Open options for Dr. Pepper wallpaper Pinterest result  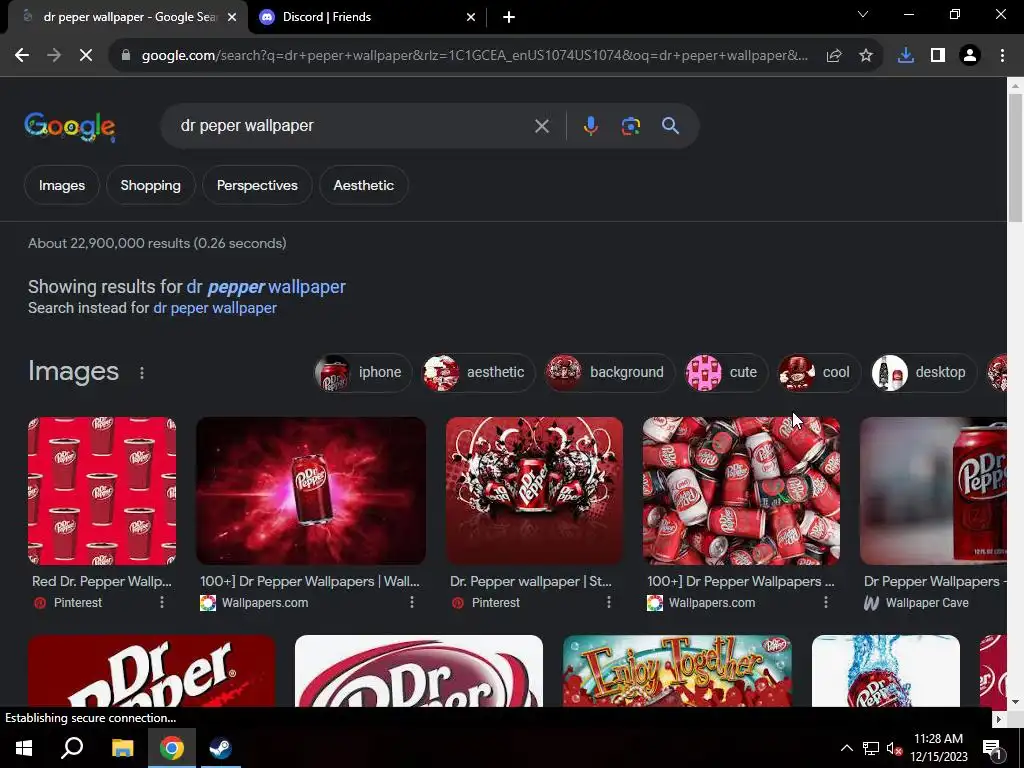pos(609,602)
